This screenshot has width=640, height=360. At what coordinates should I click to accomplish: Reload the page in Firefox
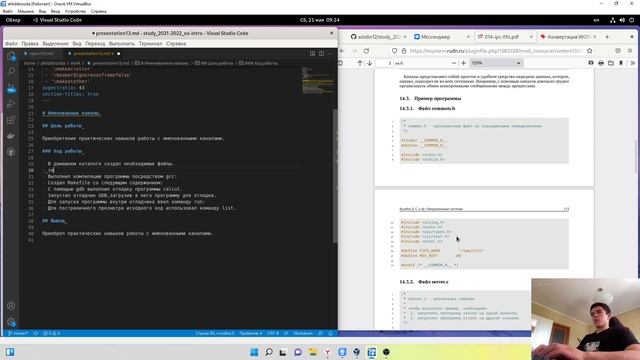[367, 51]
